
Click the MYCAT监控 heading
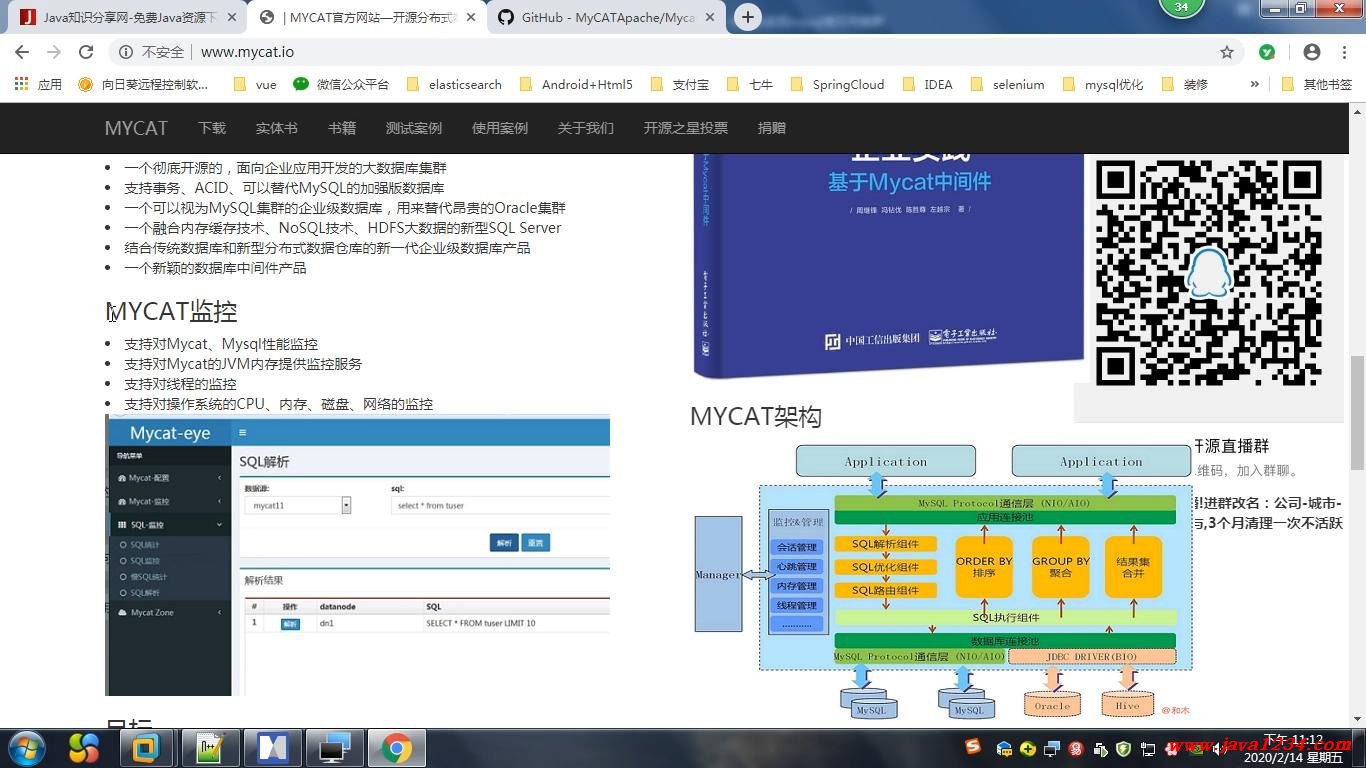tap(172, 312)
